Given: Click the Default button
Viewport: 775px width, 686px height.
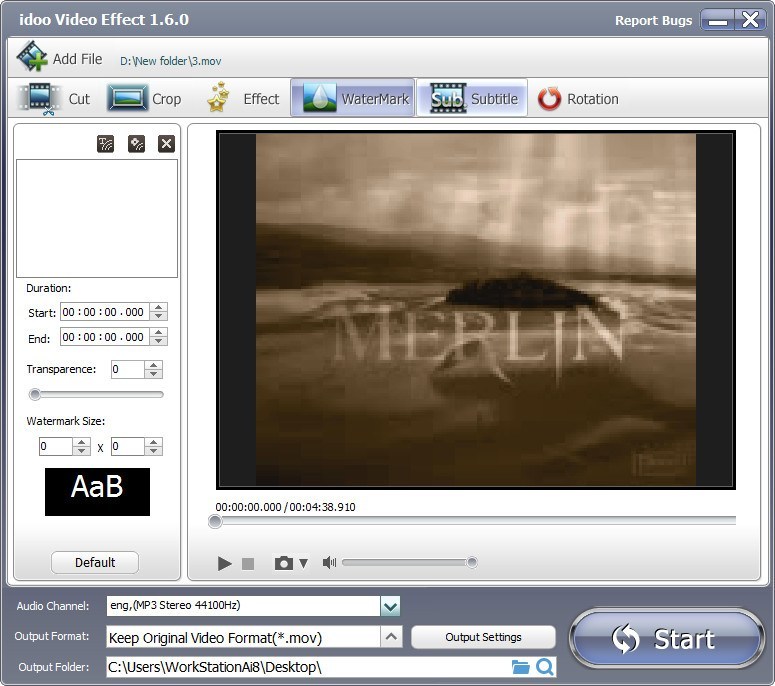Looking at the screenshot, I should [95, 562].
